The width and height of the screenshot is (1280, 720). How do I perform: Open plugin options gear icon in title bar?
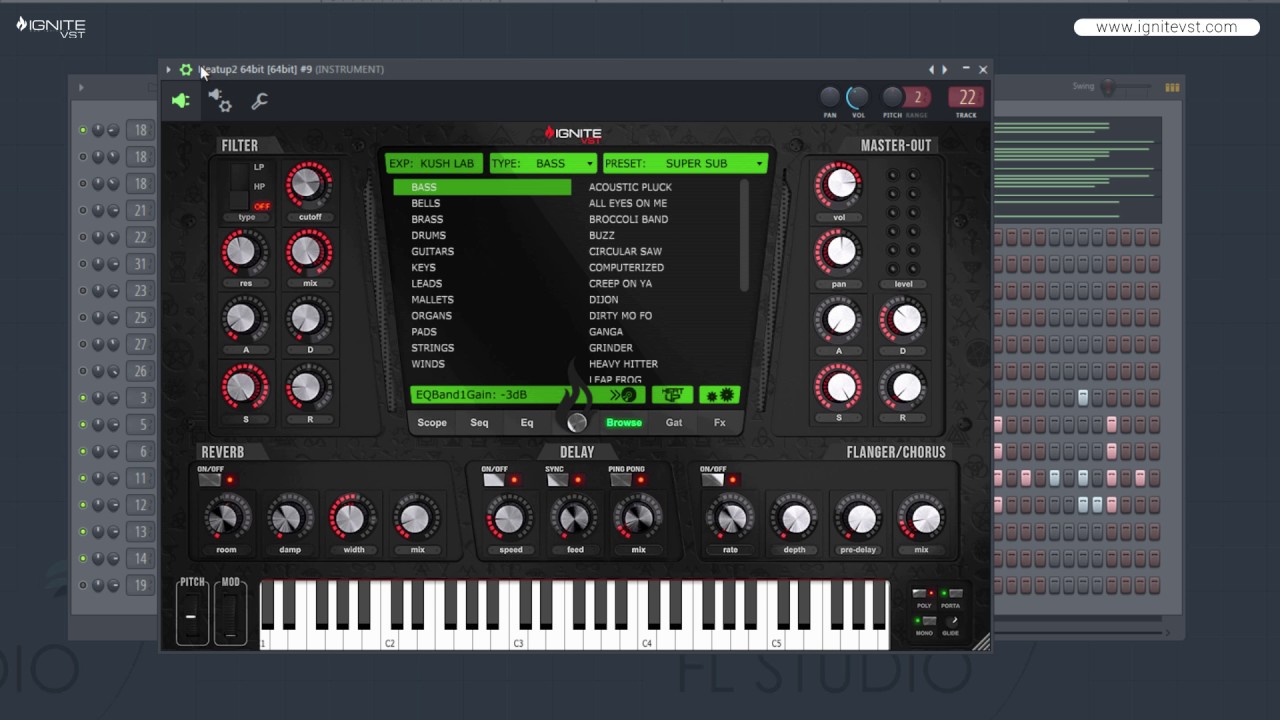tap(185, 69)
